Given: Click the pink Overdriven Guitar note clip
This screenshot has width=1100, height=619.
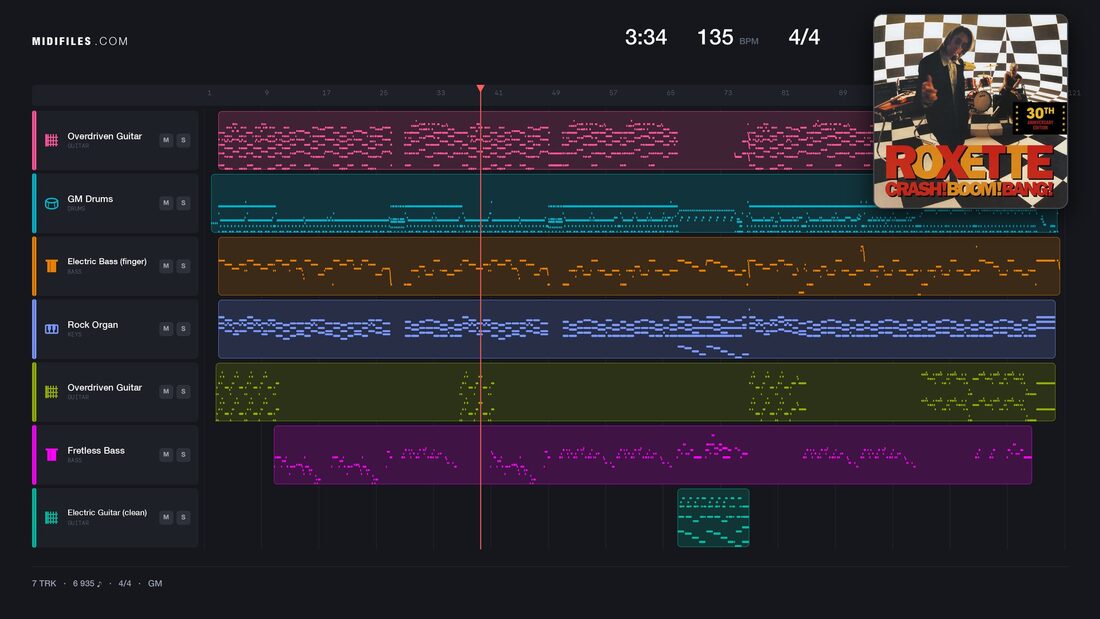Looking at the screenshot, I should (545, 140).
